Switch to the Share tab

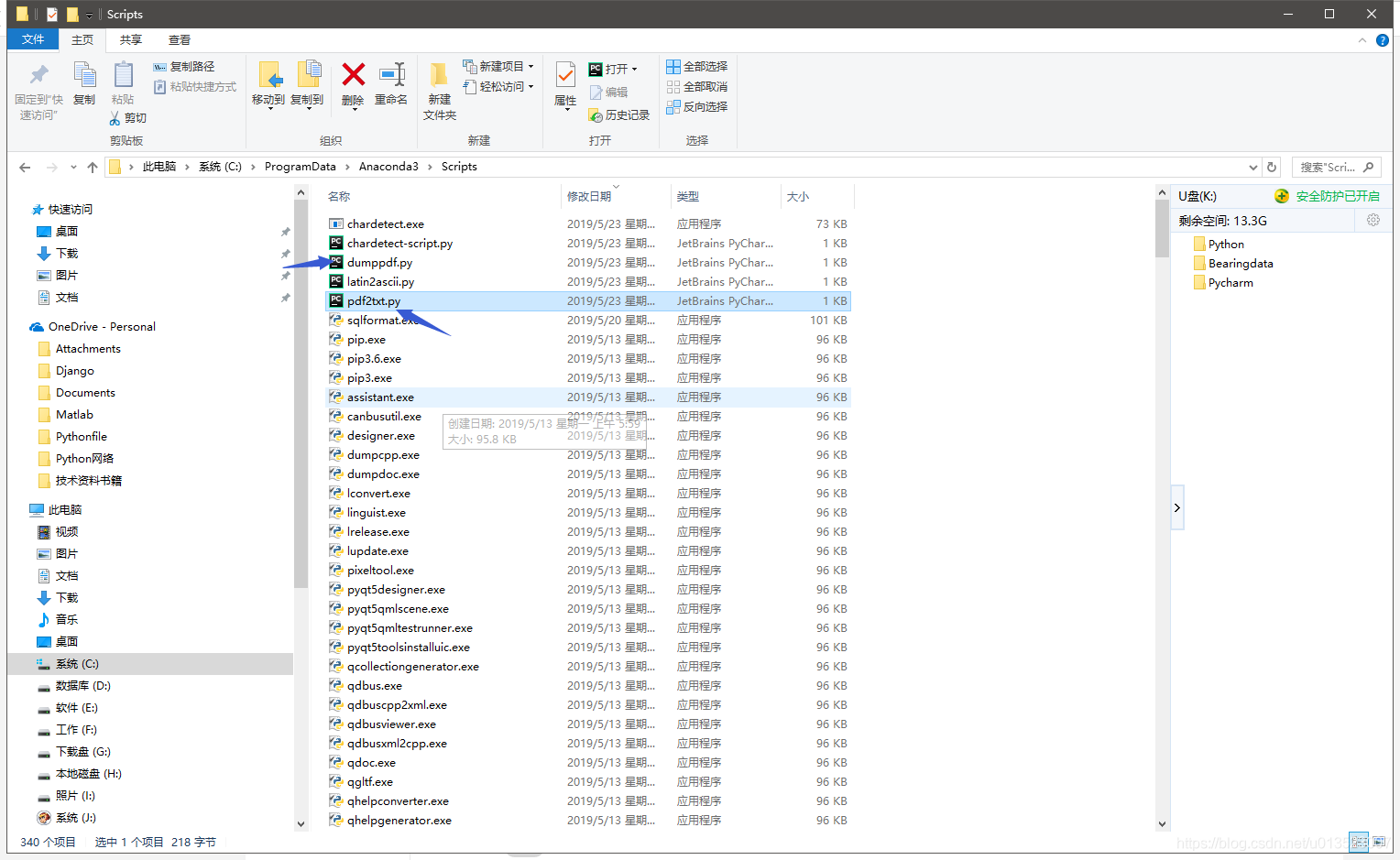pyautogui.click(x=131, y=40)
